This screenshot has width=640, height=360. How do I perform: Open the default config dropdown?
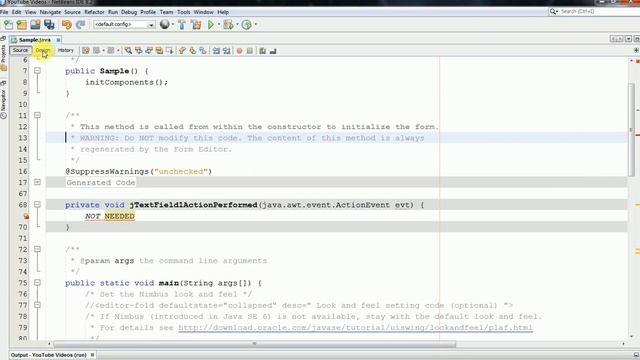pos(124,24)
